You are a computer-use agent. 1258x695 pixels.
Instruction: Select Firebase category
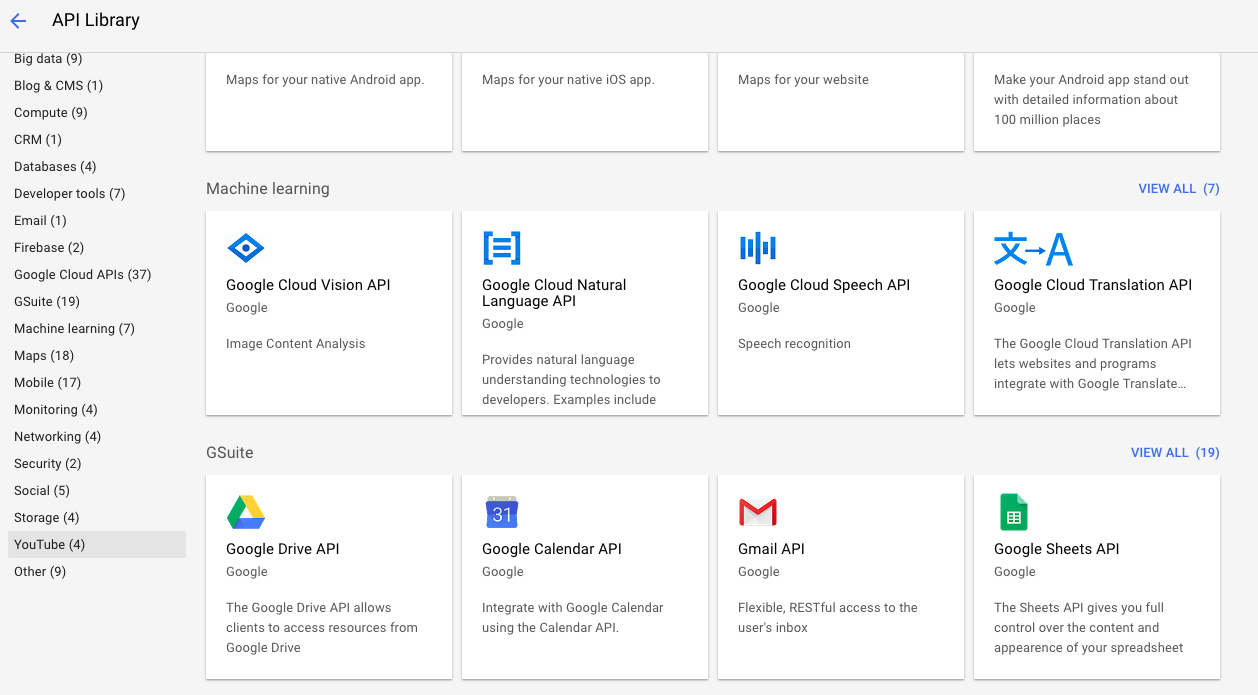coord(49,248)
